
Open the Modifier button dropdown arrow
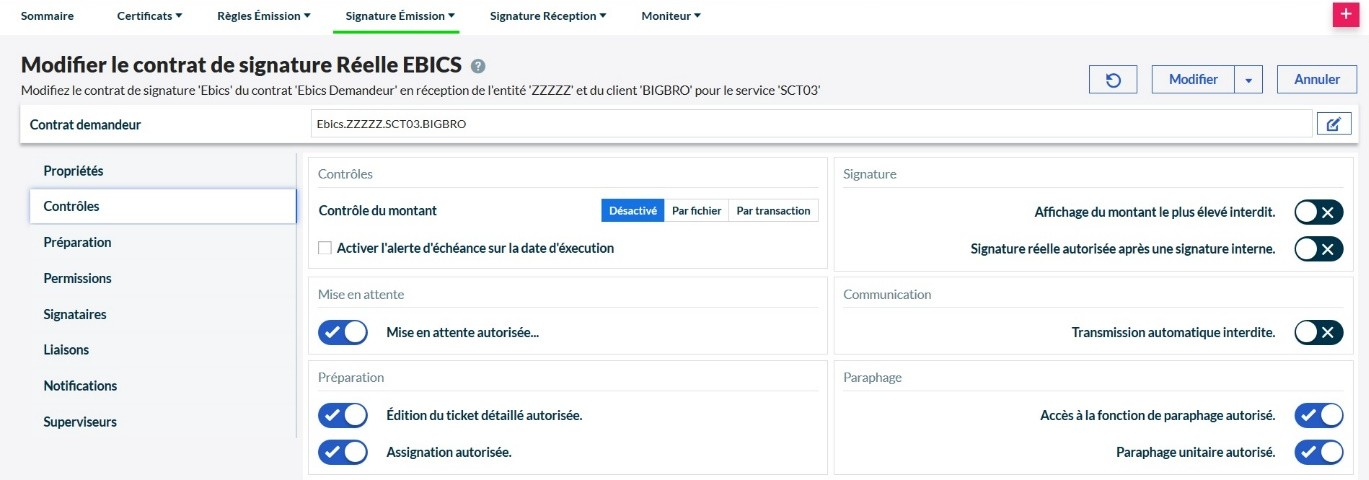(x=1249, y=80)
